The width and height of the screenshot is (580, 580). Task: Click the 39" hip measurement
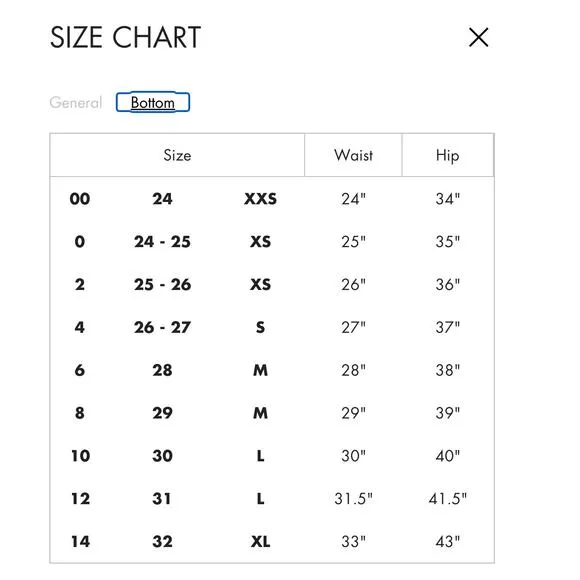(448, 413)
